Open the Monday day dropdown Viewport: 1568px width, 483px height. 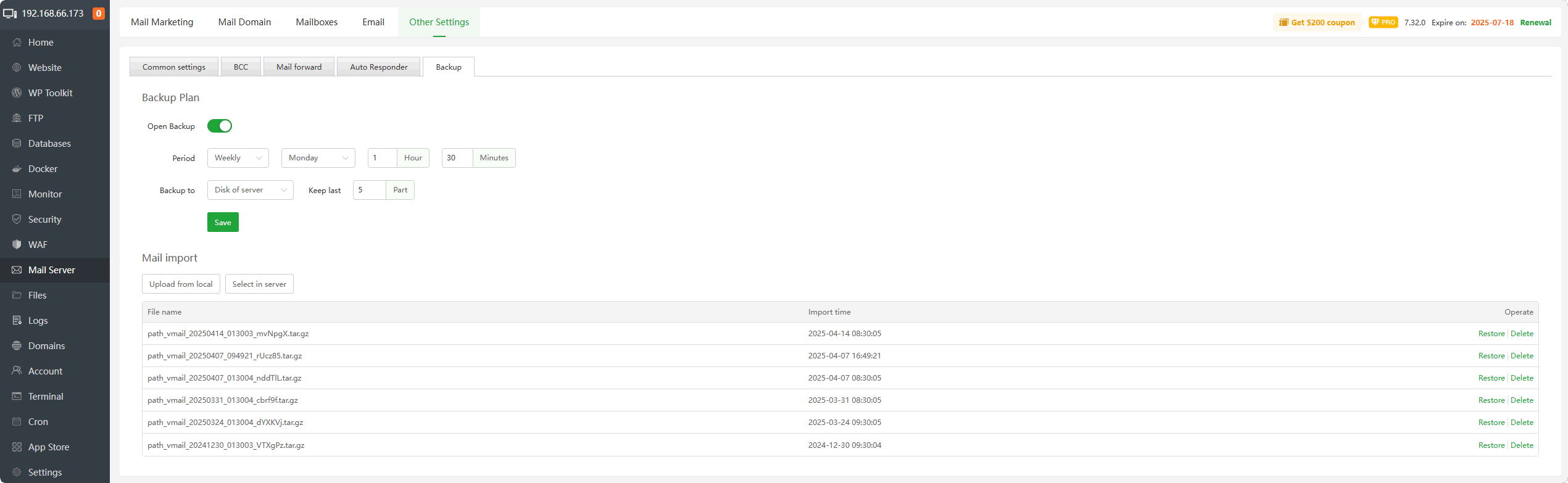click(x=318, y=158)
